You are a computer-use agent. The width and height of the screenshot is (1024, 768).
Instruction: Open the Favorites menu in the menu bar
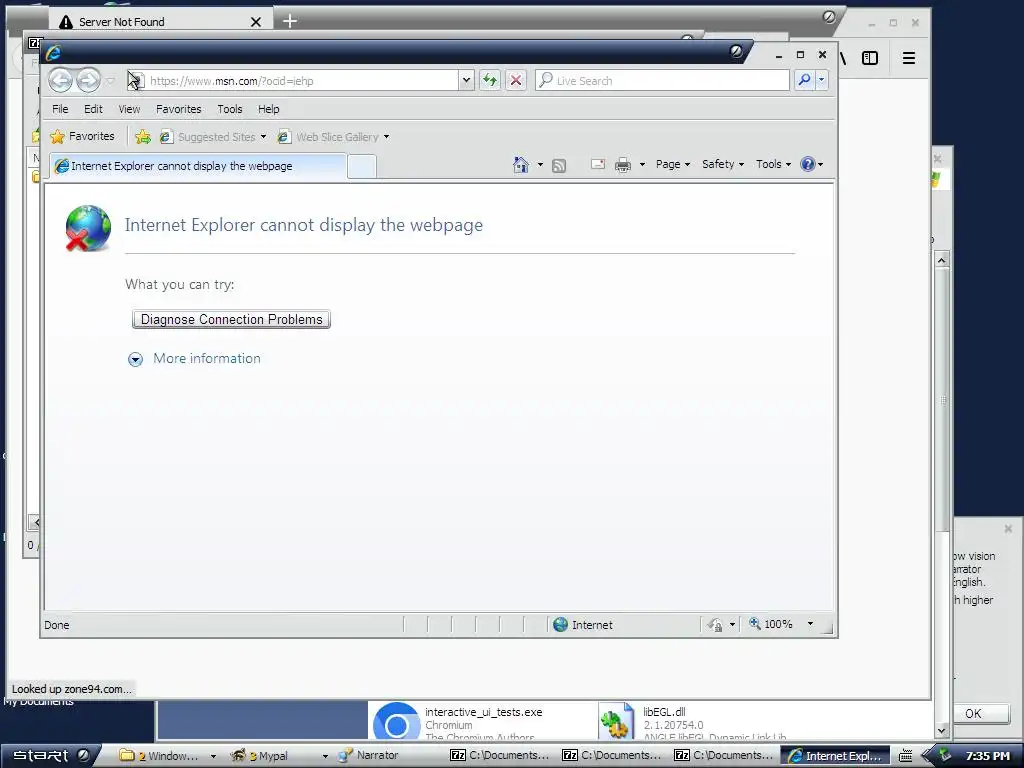178,109
